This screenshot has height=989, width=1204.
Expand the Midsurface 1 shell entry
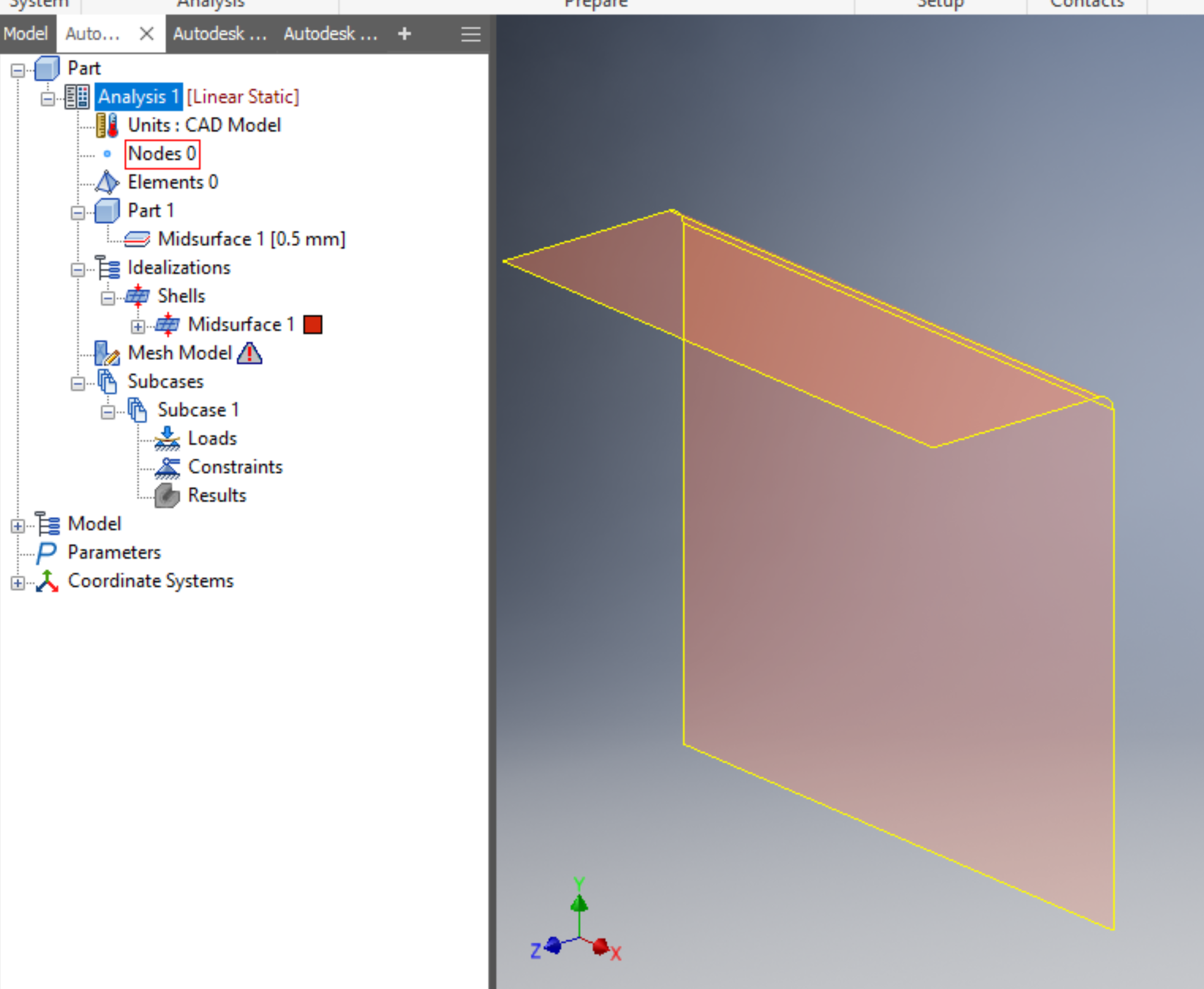click(x=138, y=326)
